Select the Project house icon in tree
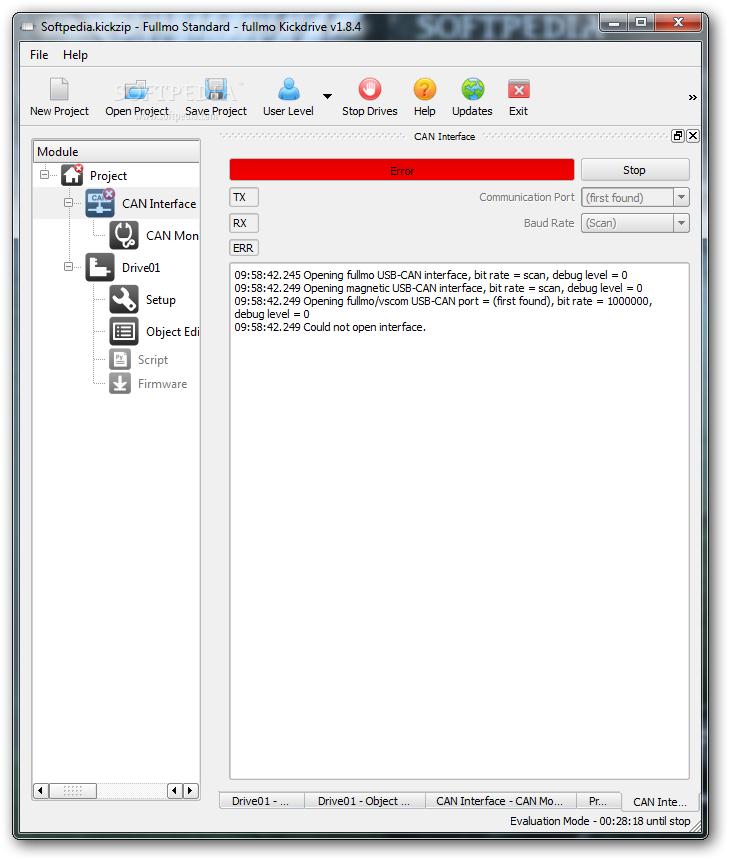Viewport: 729px width, 860px height. coord(72,175)
